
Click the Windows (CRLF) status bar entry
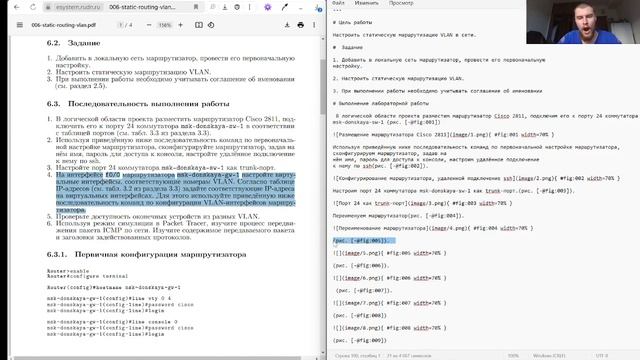click(x=549, y=356)
